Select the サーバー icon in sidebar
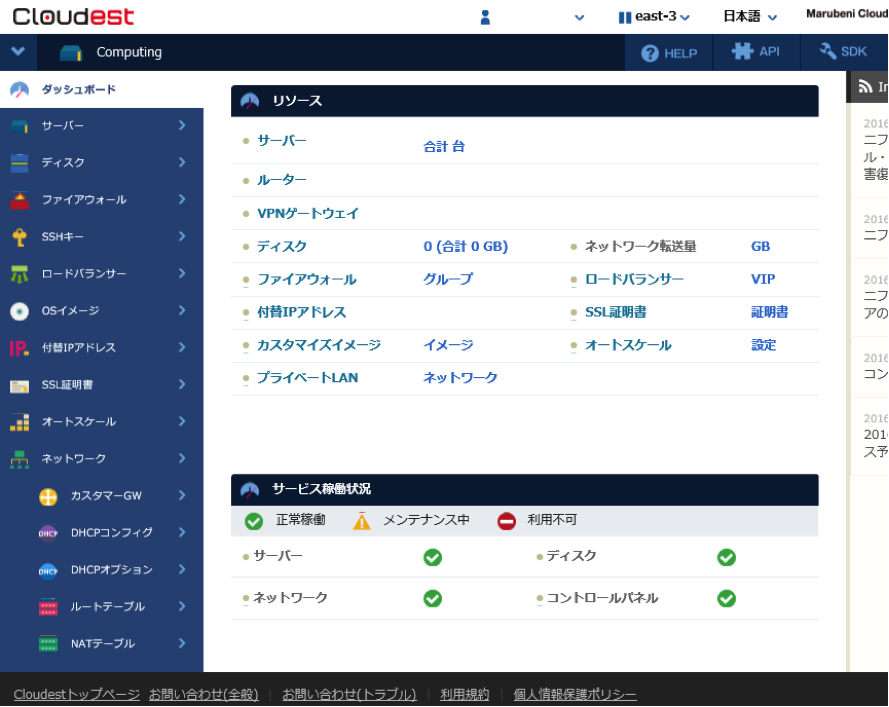 click(x=18, y=127)
